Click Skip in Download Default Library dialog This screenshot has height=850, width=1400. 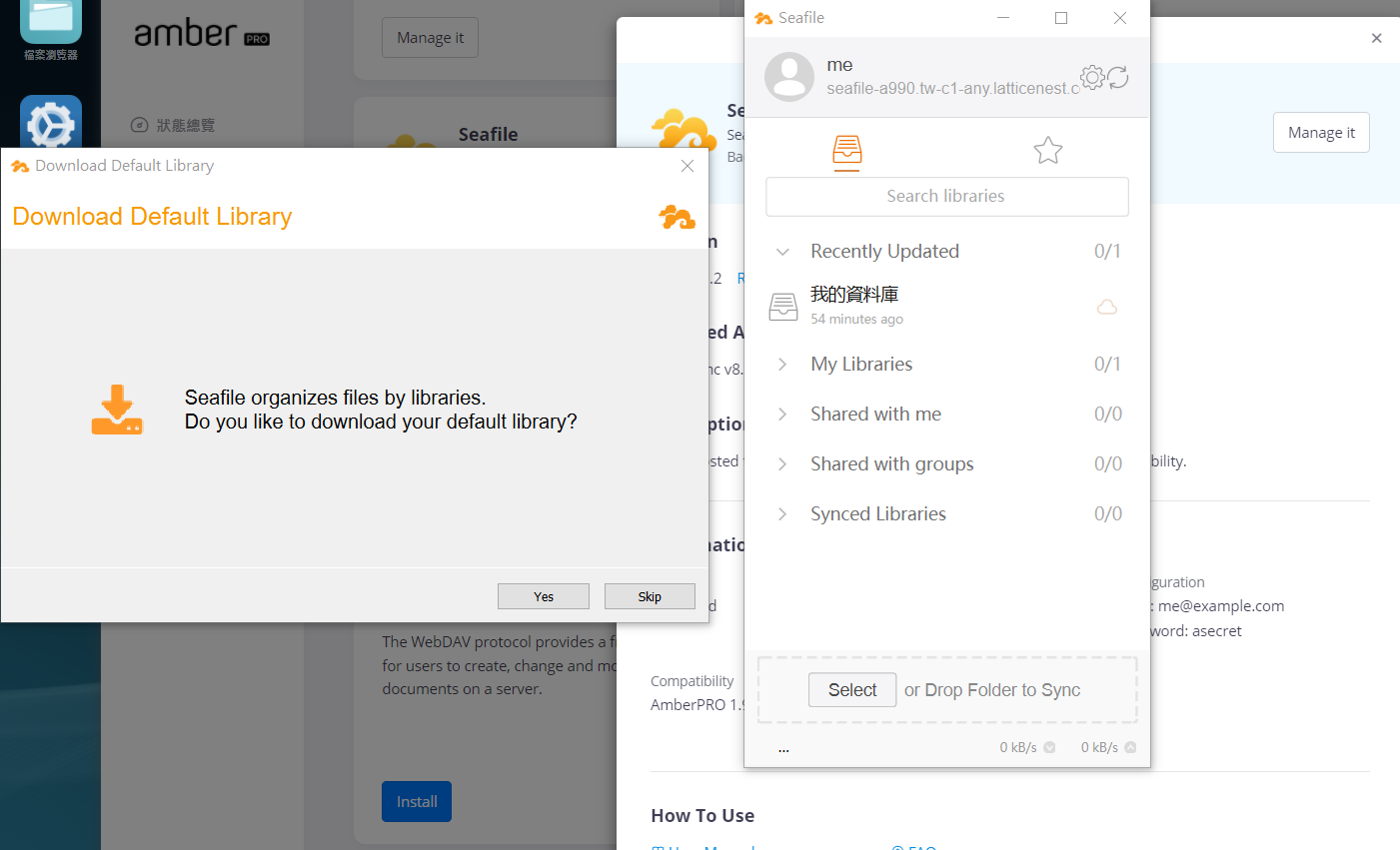tap(650, 596)
